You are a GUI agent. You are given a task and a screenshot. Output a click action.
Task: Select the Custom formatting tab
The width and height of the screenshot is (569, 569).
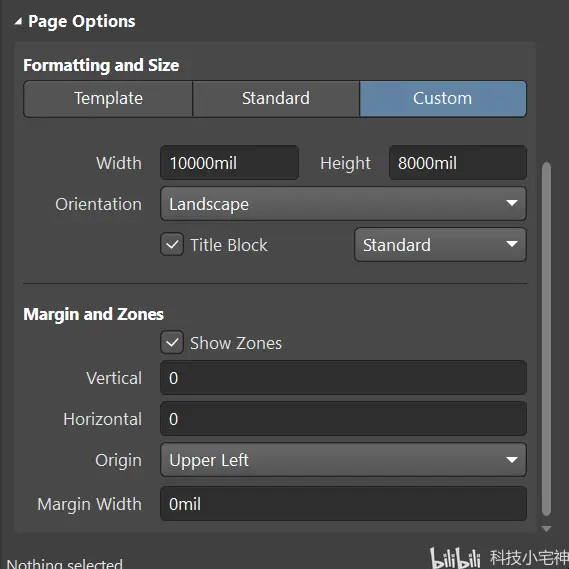443,99
